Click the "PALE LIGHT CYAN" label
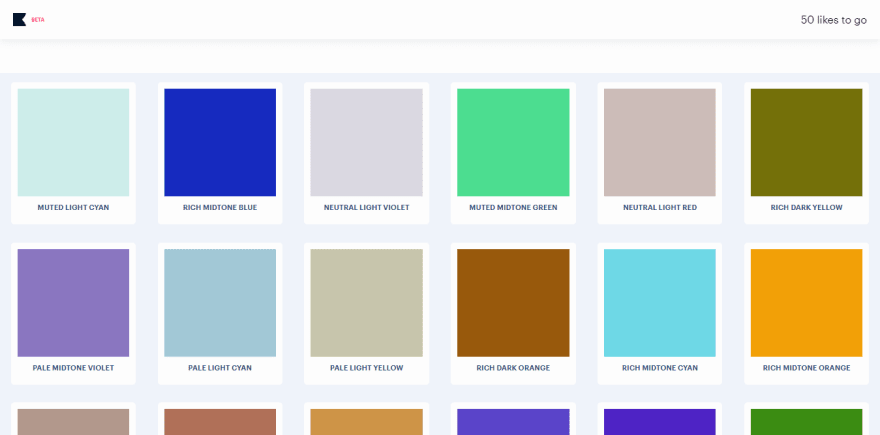Image resolution: width=880 pixels, height=435 pixels. point(220,368)
